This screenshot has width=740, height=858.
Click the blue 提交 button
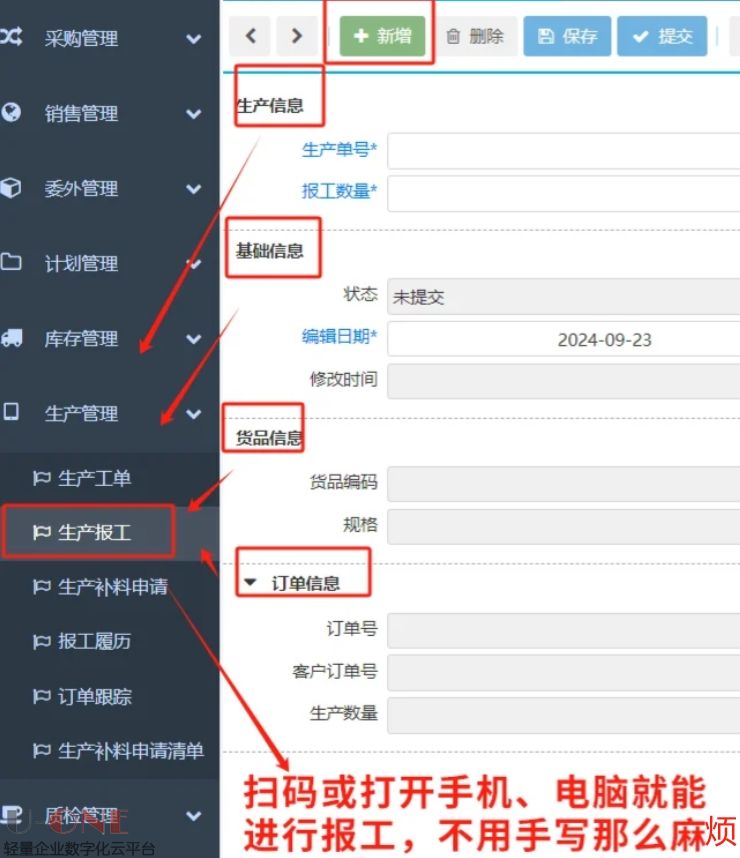662,36
